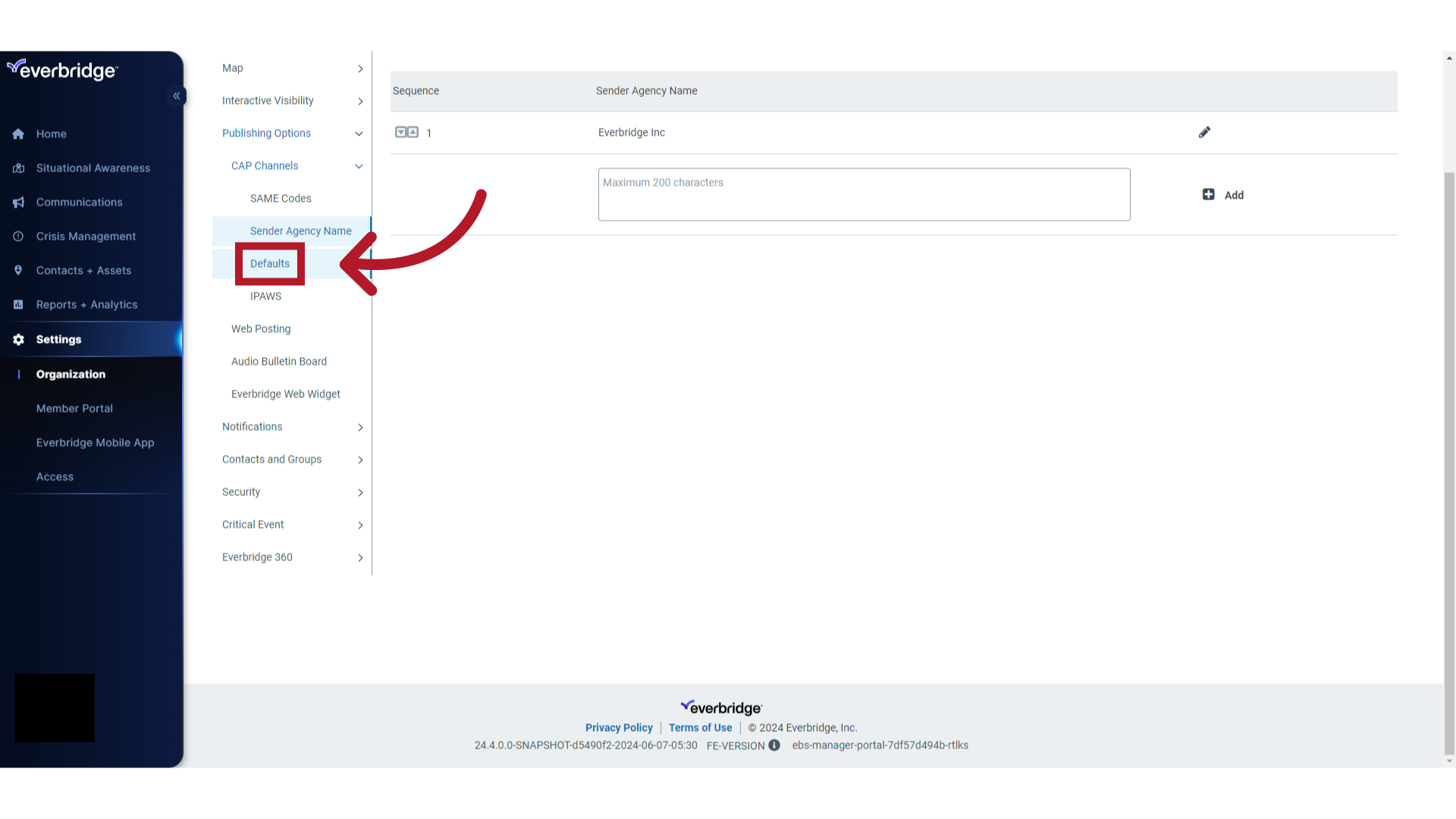Screen dimensions: 1456x819
Task: Edit Everbridge Inc with pencil icon
Action: (1204, 132)
